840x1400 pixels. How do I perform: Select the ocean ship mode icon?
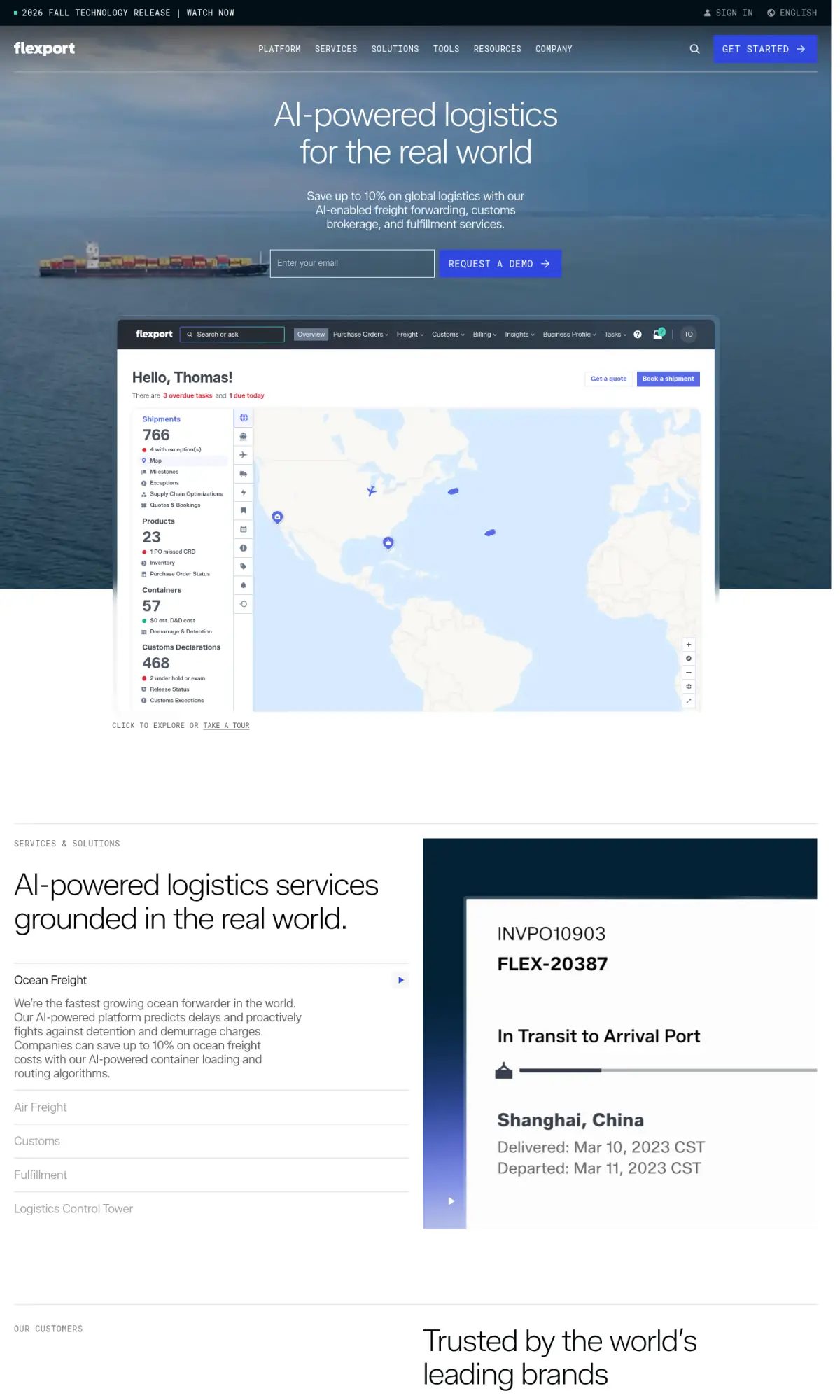(x=244, y=436)
